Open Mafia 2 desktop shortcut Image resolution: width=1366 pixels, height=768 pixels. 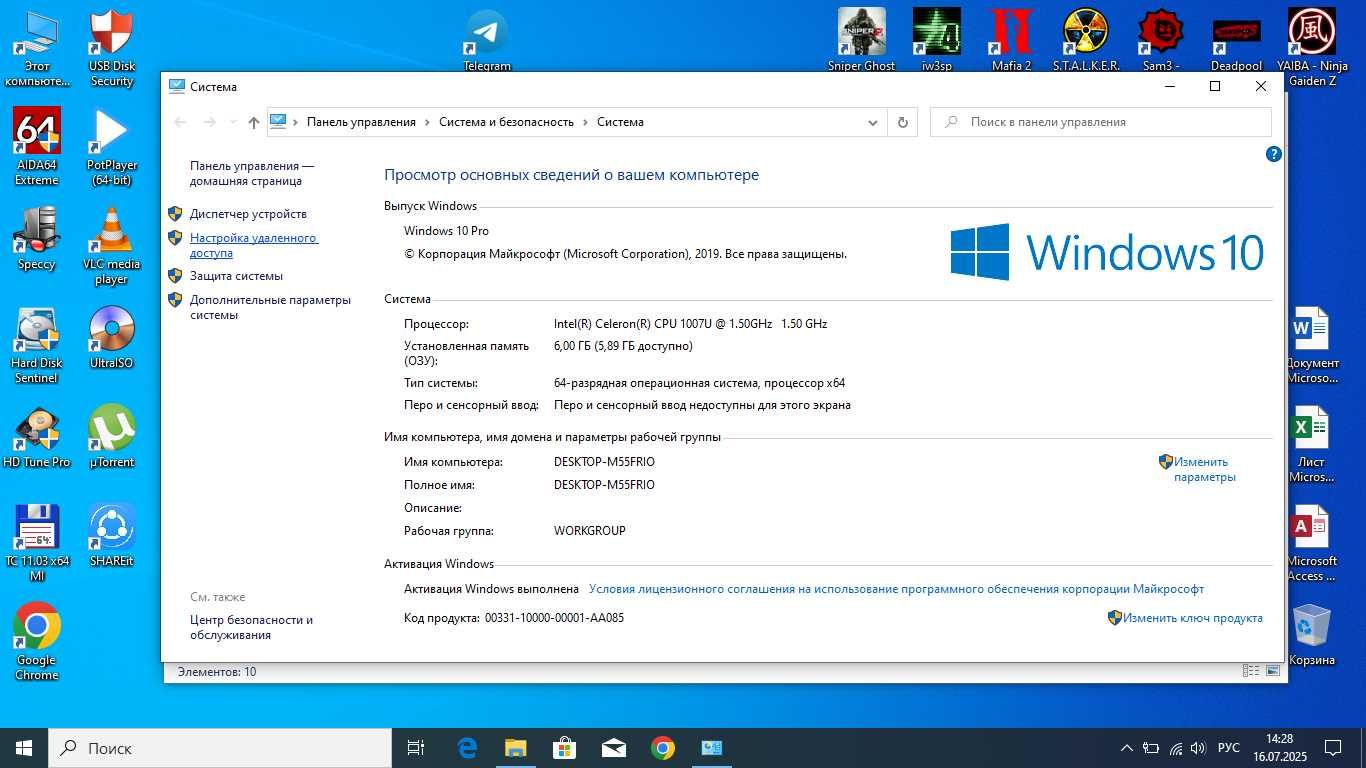(1012, 40)
